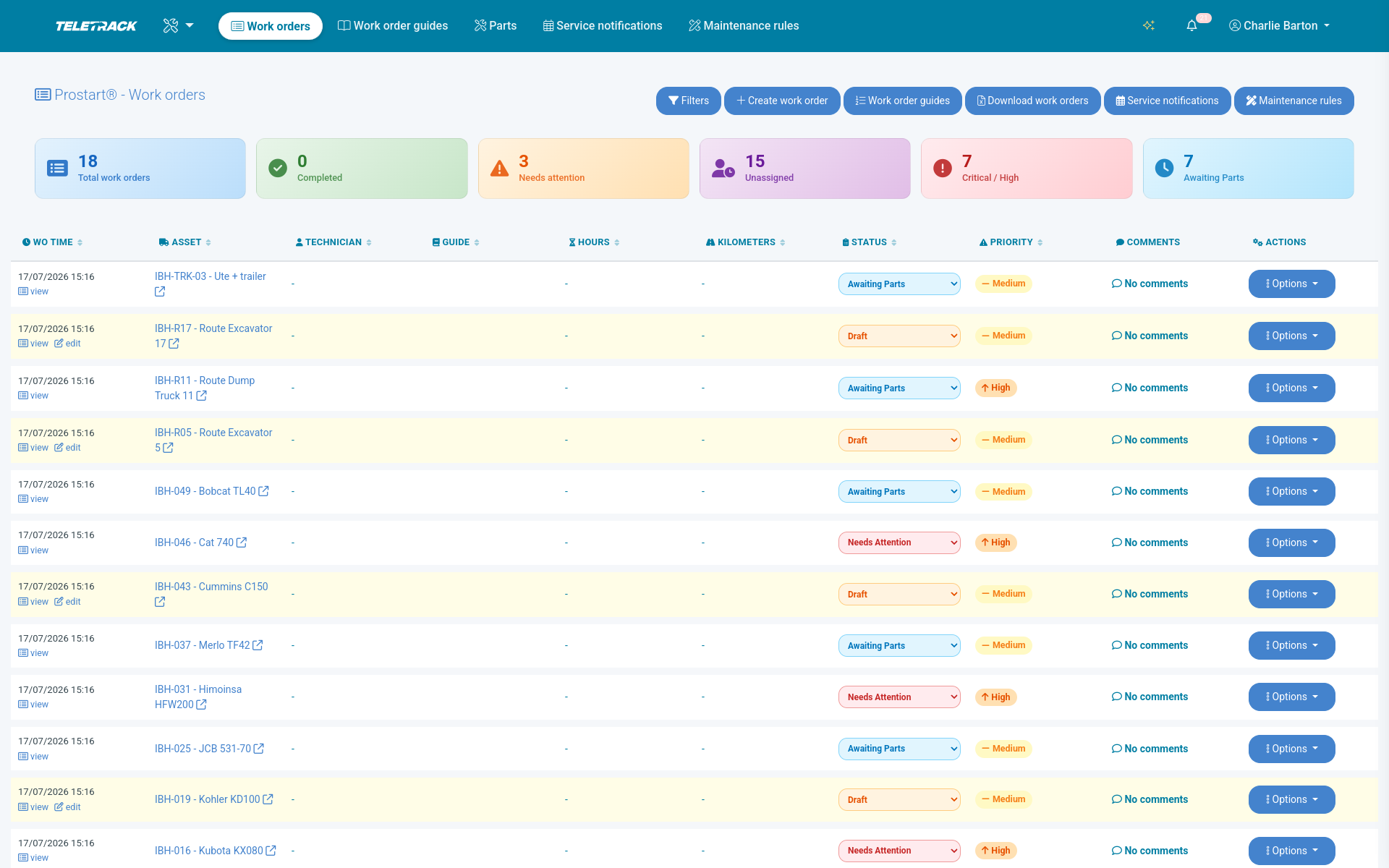Screen dimensions: 1389x868
Task: Open external link icon for Cat 740
Action: (242, 542)
